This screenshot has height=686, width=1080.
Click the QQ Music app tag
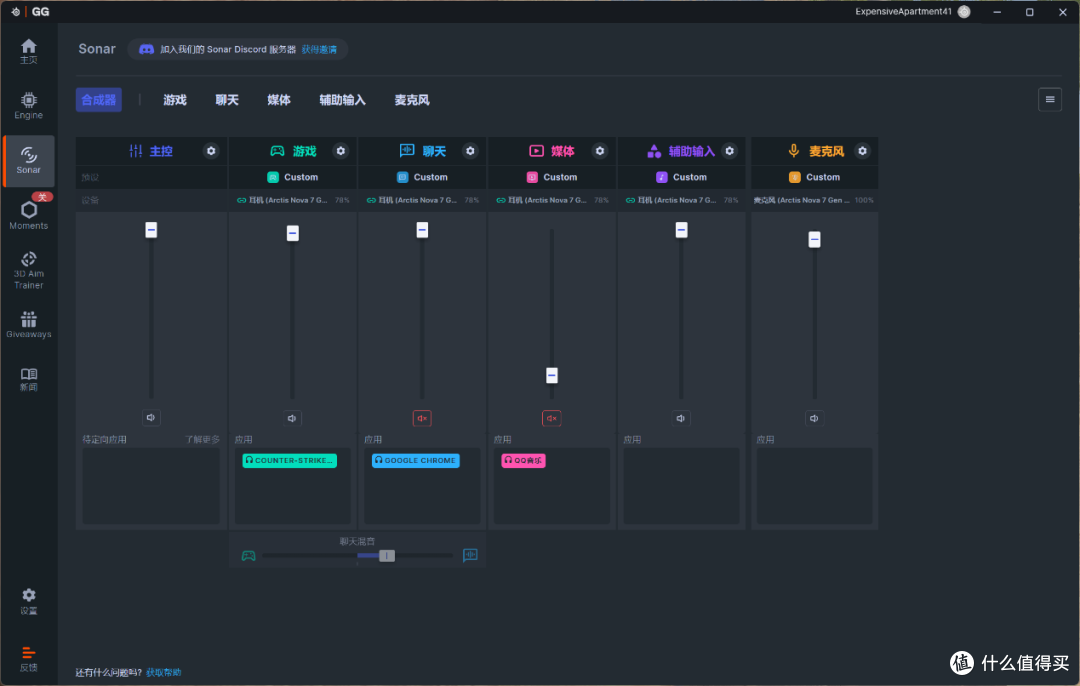(523, 460)
